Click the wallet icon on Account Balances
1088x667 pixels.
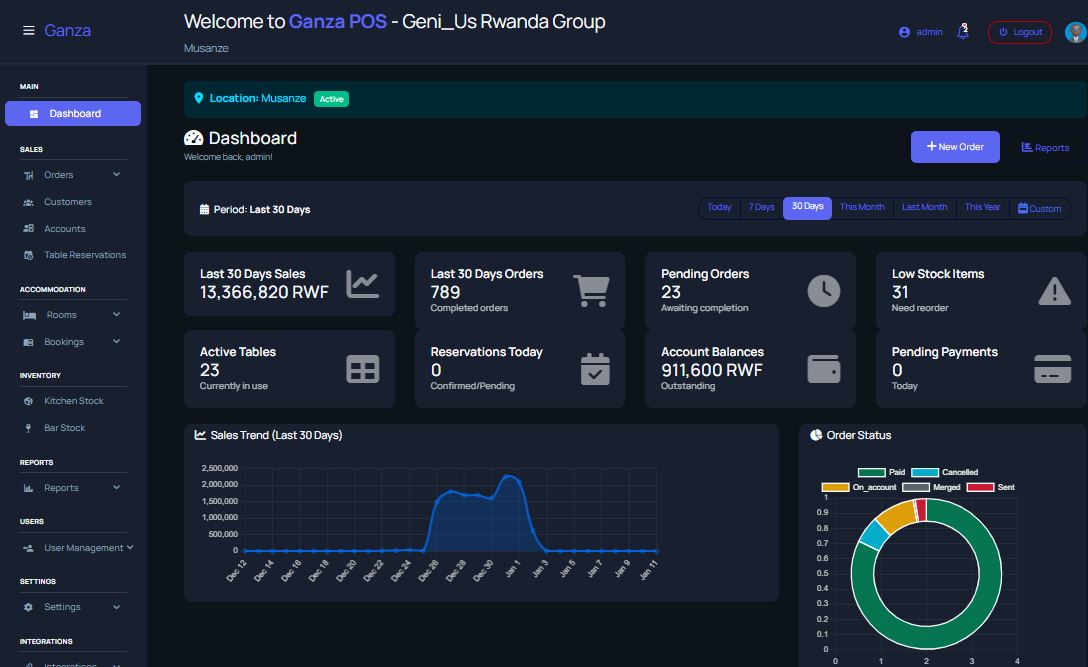point(823,369)
